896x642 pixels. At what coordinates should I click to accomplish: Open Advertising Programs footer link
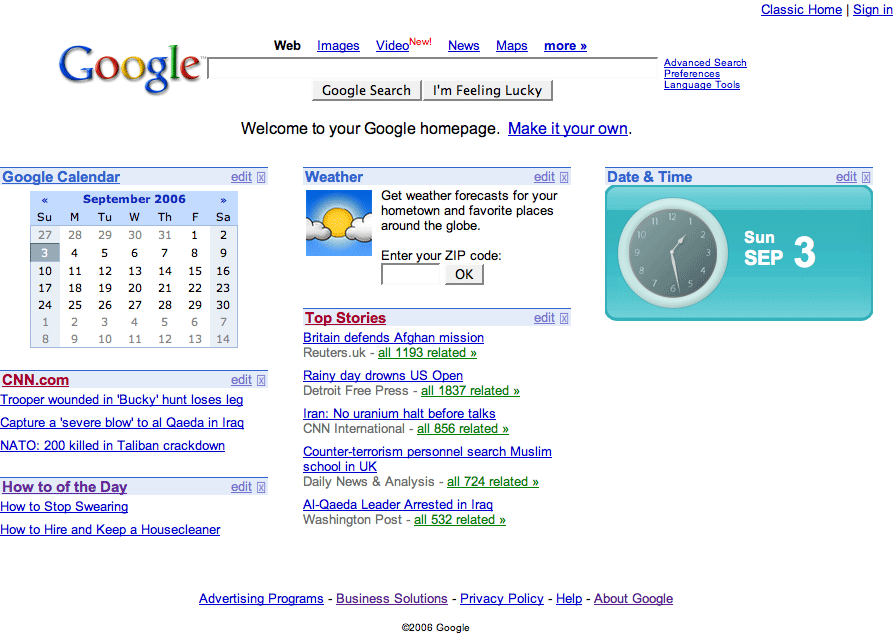[261, 599]
